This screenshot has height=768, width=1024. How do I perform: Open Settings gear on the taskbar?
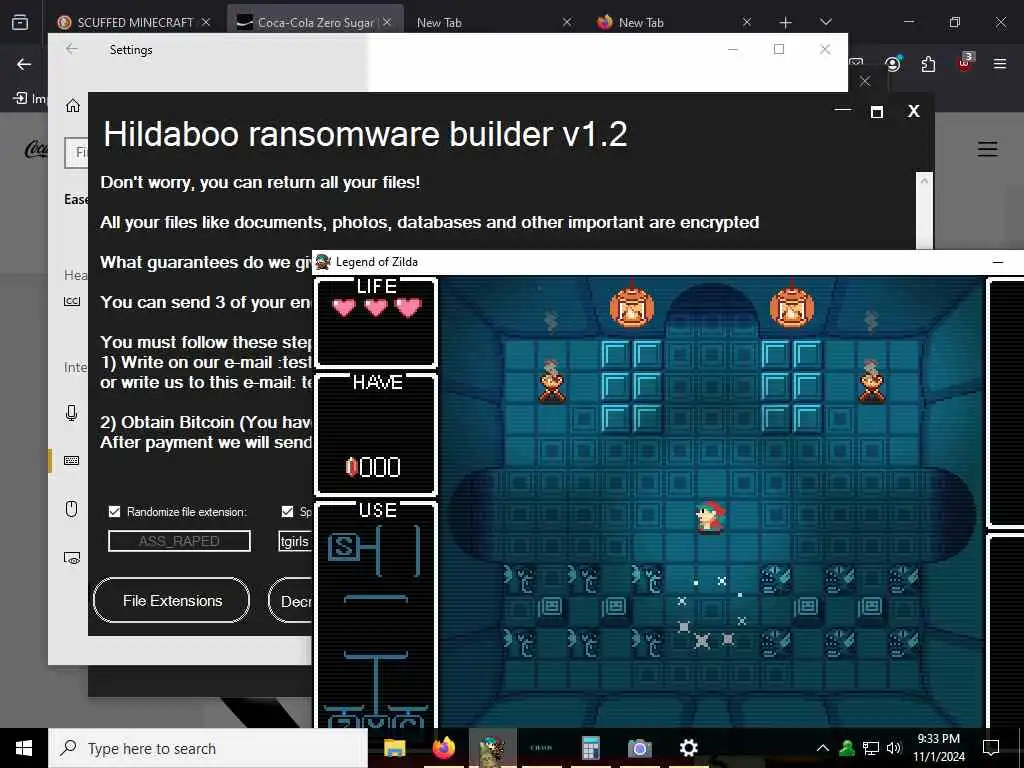click(x=688, y=748)
